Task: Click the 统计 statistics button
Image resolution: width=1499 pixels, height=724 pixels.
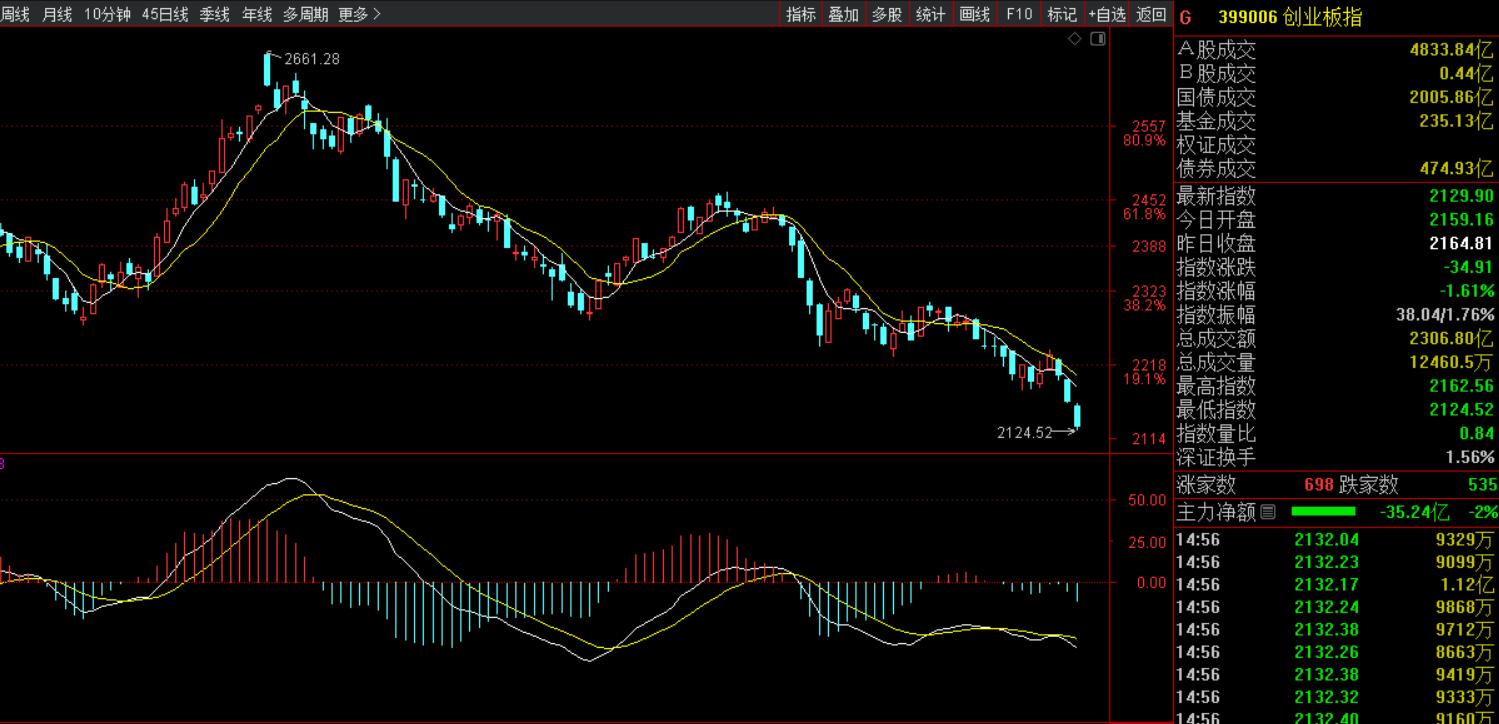Action: (930, 14)
